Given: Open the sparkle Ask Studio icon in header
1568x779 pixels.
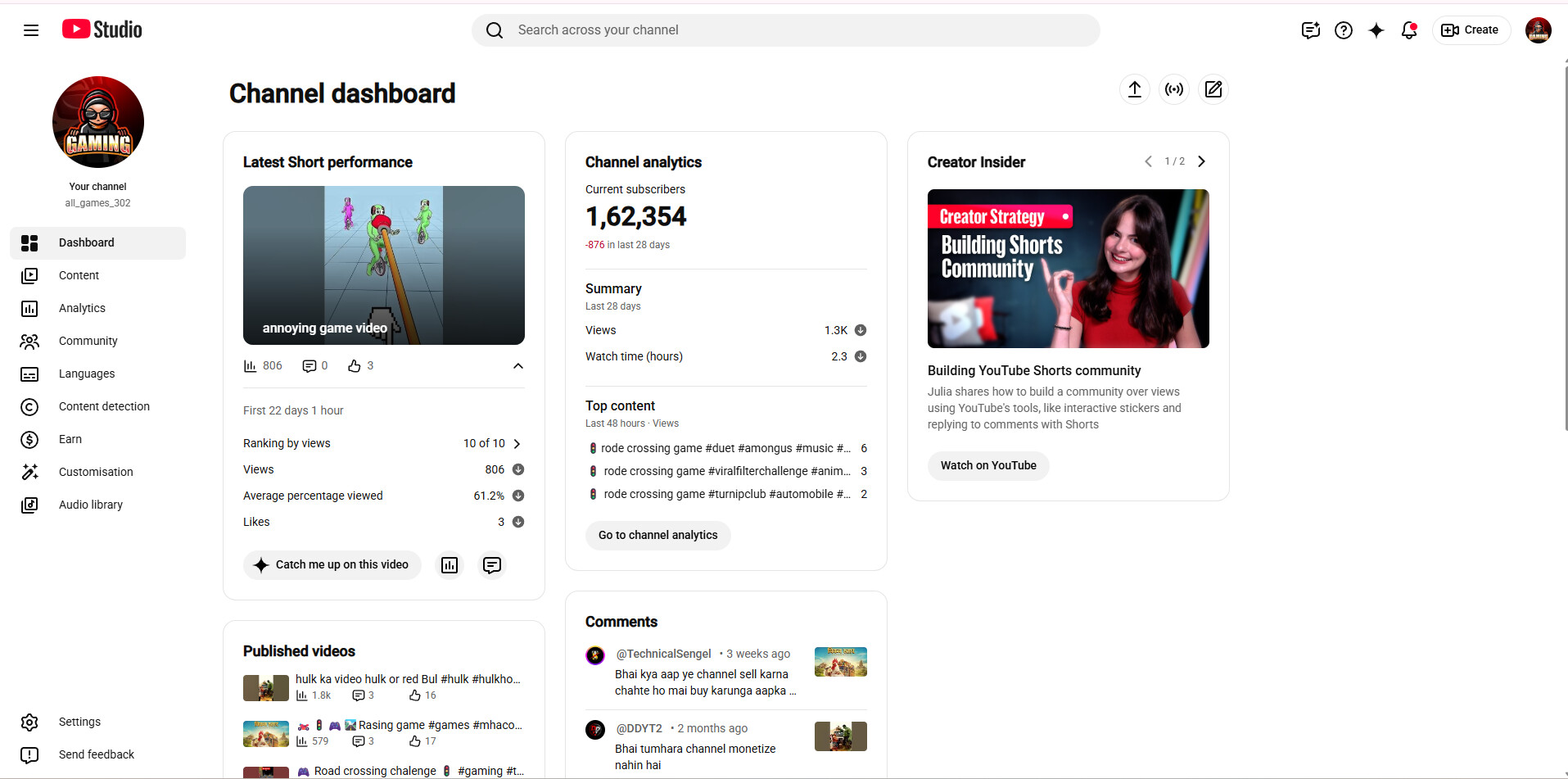Looking at the screenshot, I should 1376,30.
